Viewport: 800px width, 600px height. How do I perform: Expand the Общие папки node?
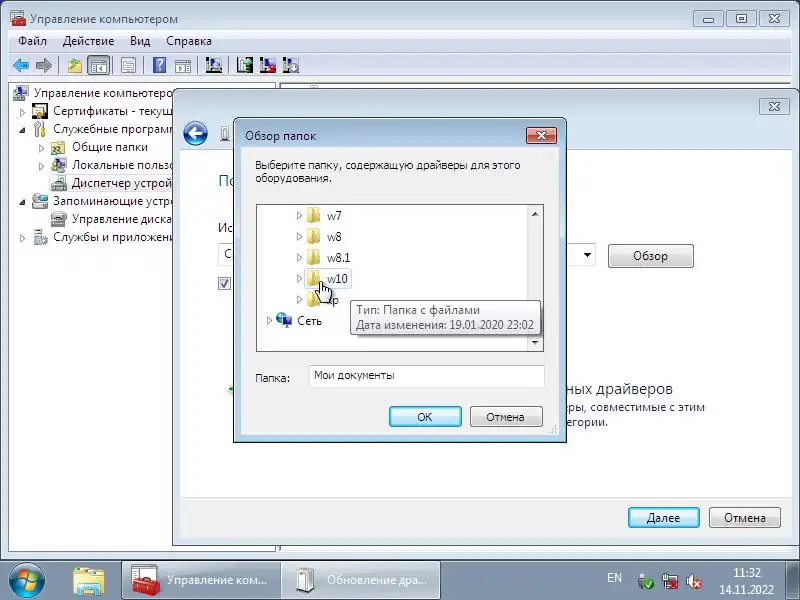41,147
